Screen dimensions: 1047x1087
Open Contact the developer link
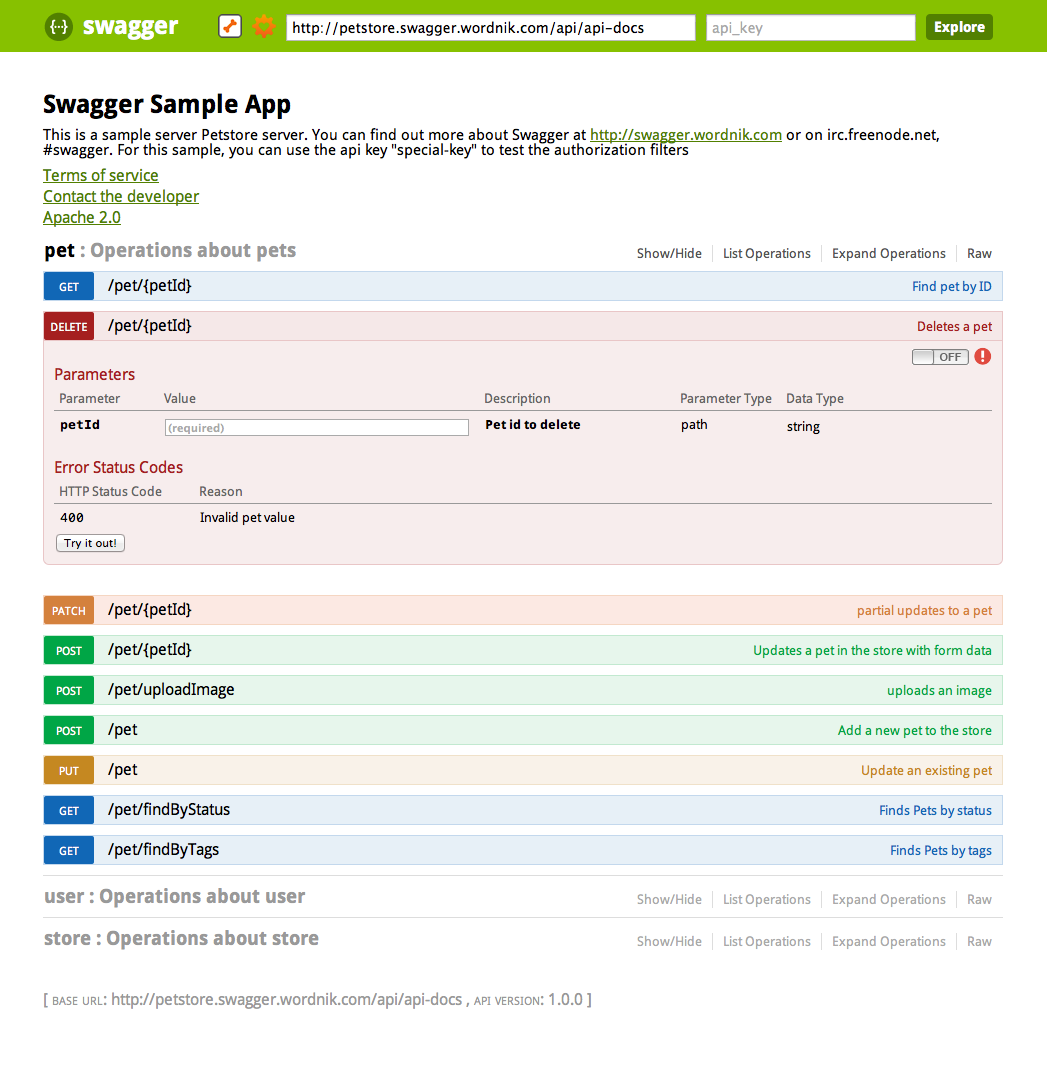tap(121, 196)
